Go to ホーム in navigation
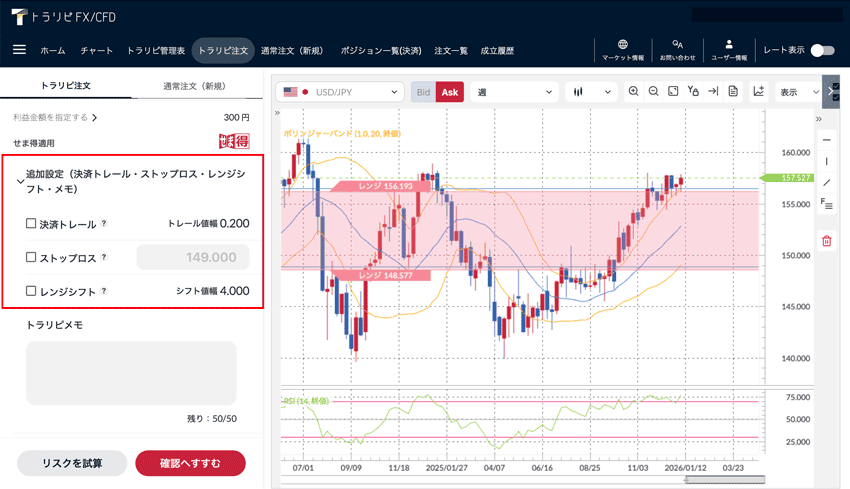850x489 pixels. pos(53,50)
